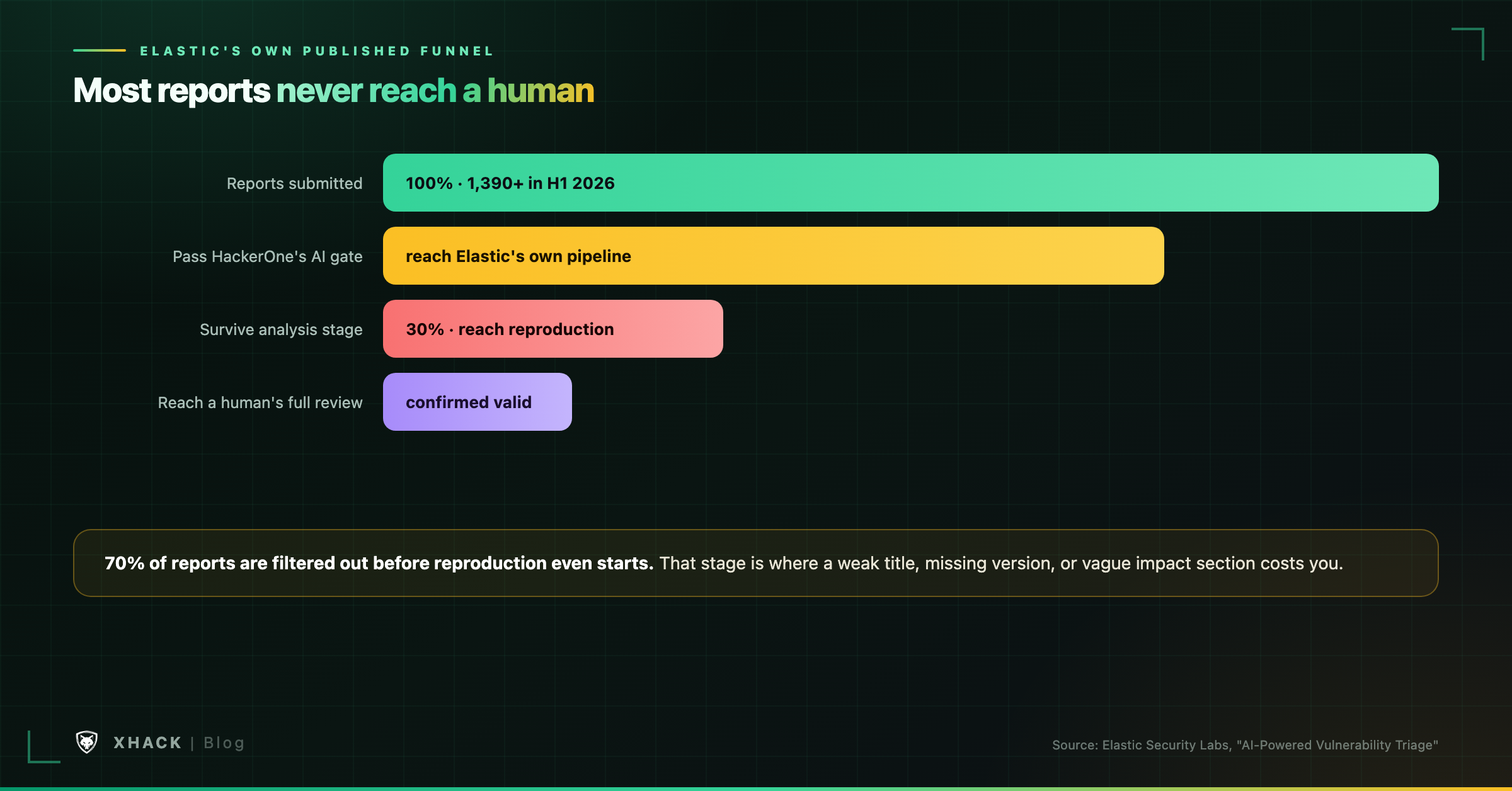
Task: Click the 'Pass HackerOne's AI gate' label
Action: [x=267, y=256]
